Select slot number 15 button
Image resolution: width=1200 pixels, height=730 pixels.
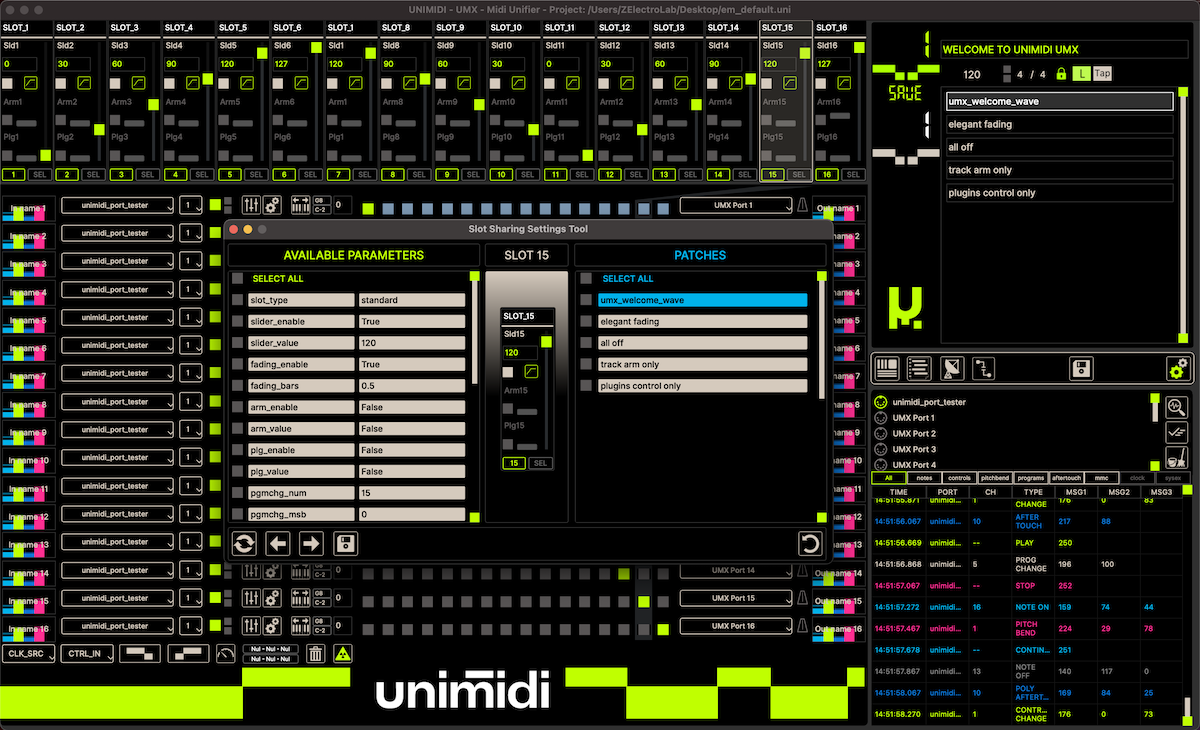771,174
